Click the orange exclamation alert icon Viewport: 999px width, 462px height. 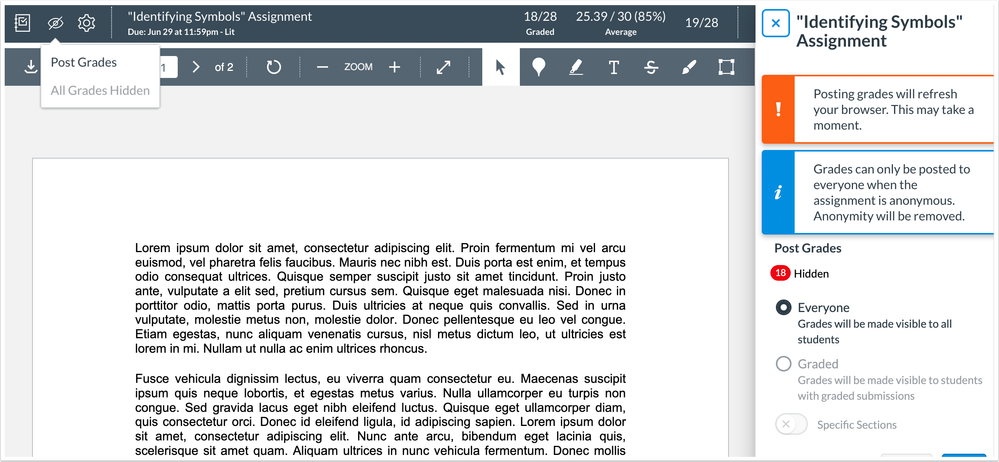tap(778, 110)
